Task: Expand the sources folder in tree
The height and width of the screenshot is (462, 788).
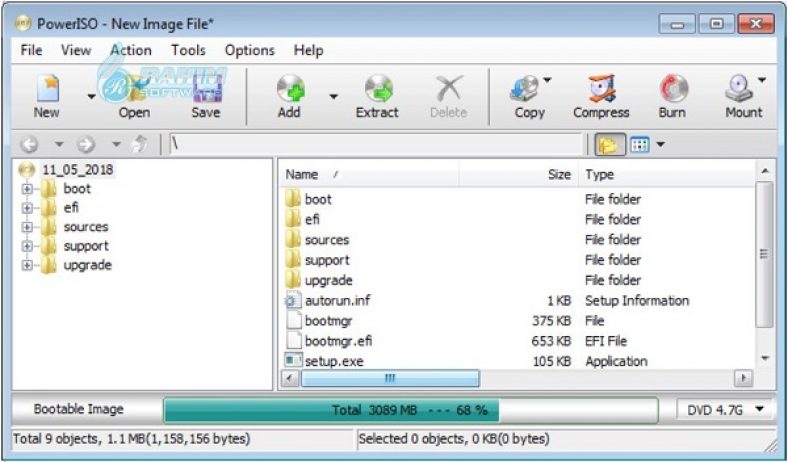Action: [27, 227]
